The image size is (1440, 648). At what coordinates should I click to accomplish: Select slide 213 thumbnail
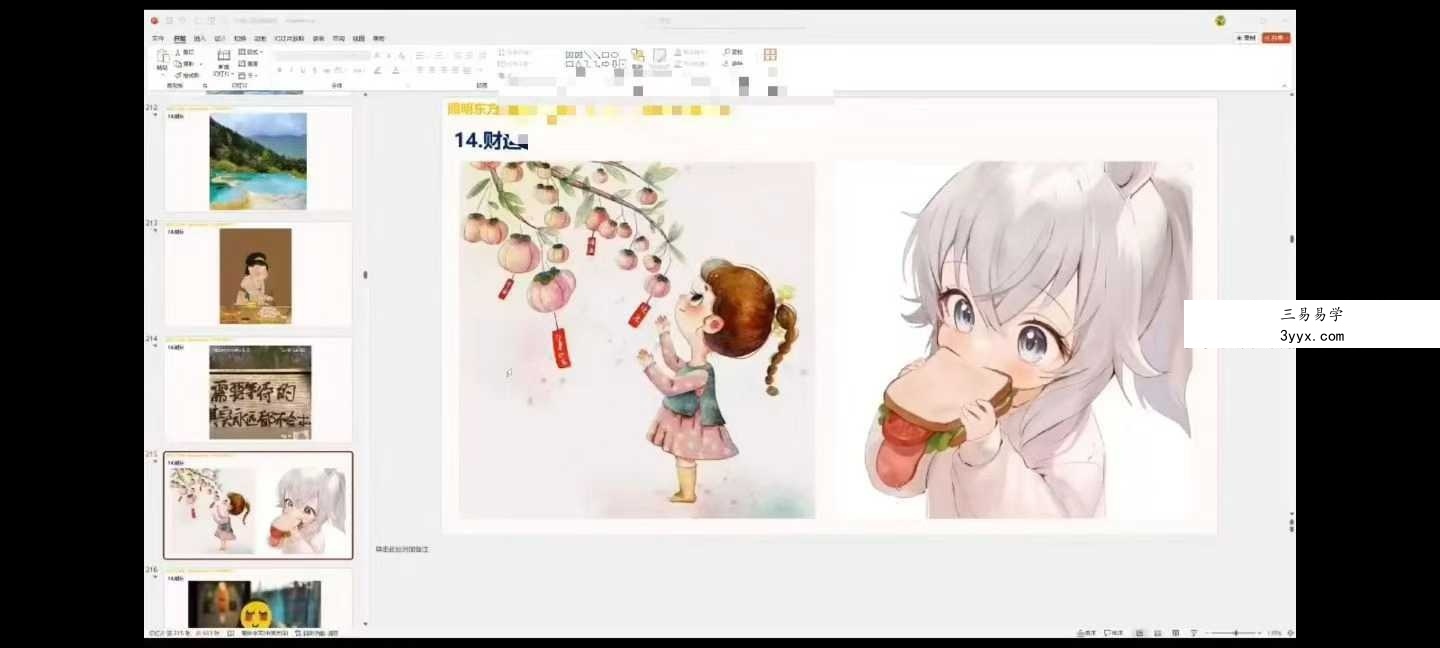(258, 275)
